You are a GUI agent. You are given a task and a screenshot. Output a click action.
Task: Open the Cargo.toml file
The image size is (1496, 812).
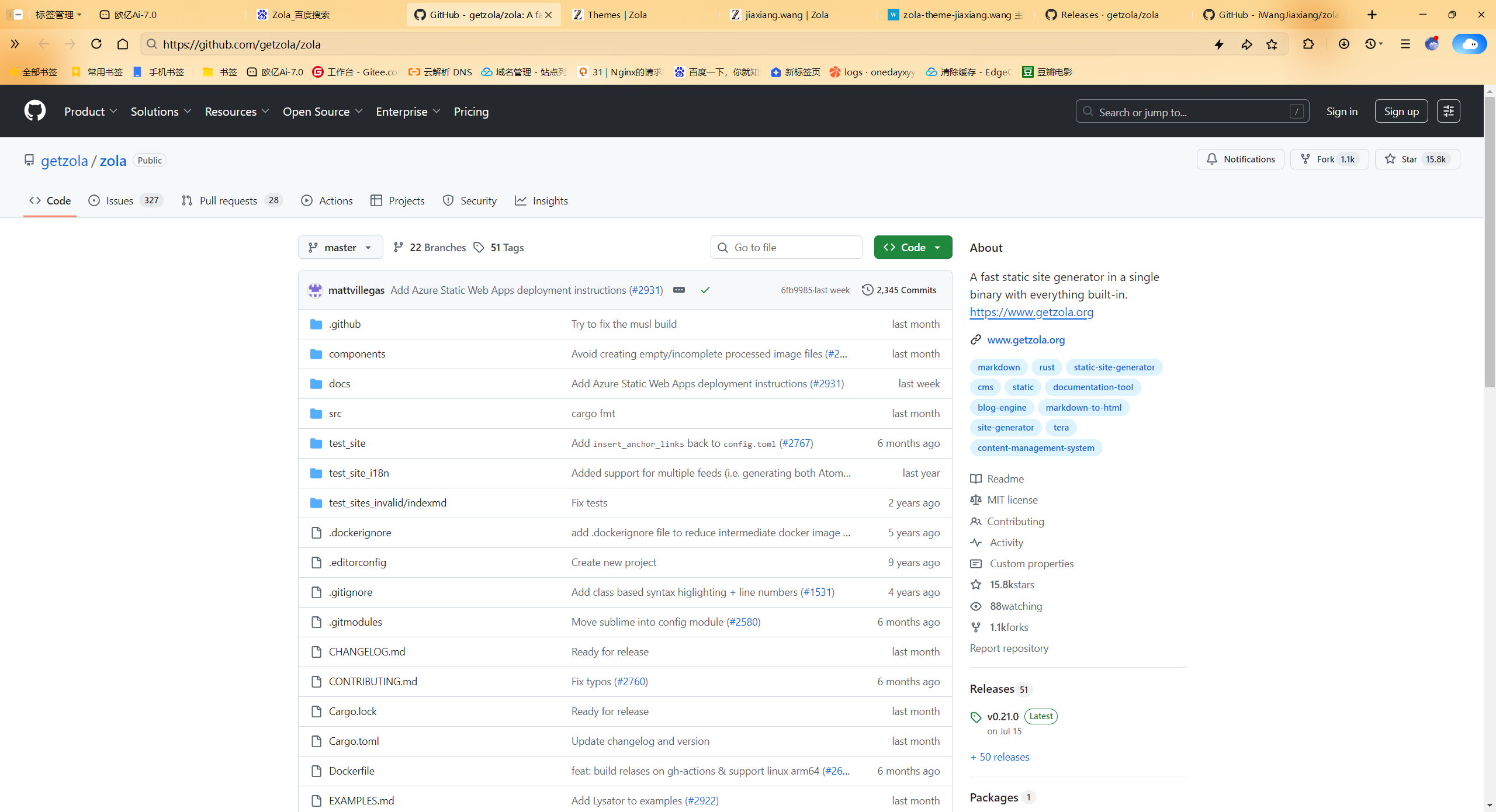click(354, 741)
